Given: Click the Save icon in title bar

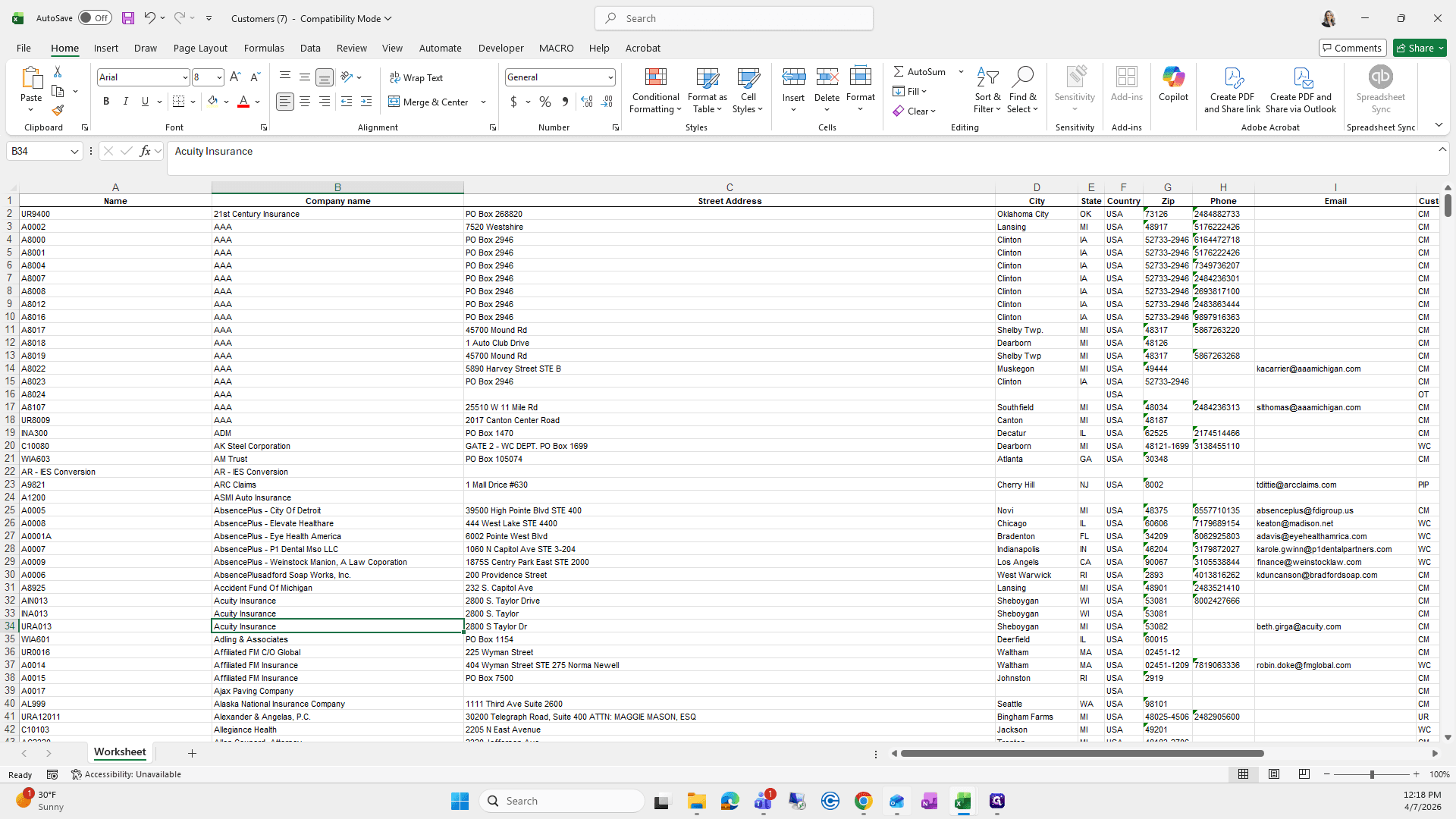Looking at the screenshot, I should click(128, 18).
